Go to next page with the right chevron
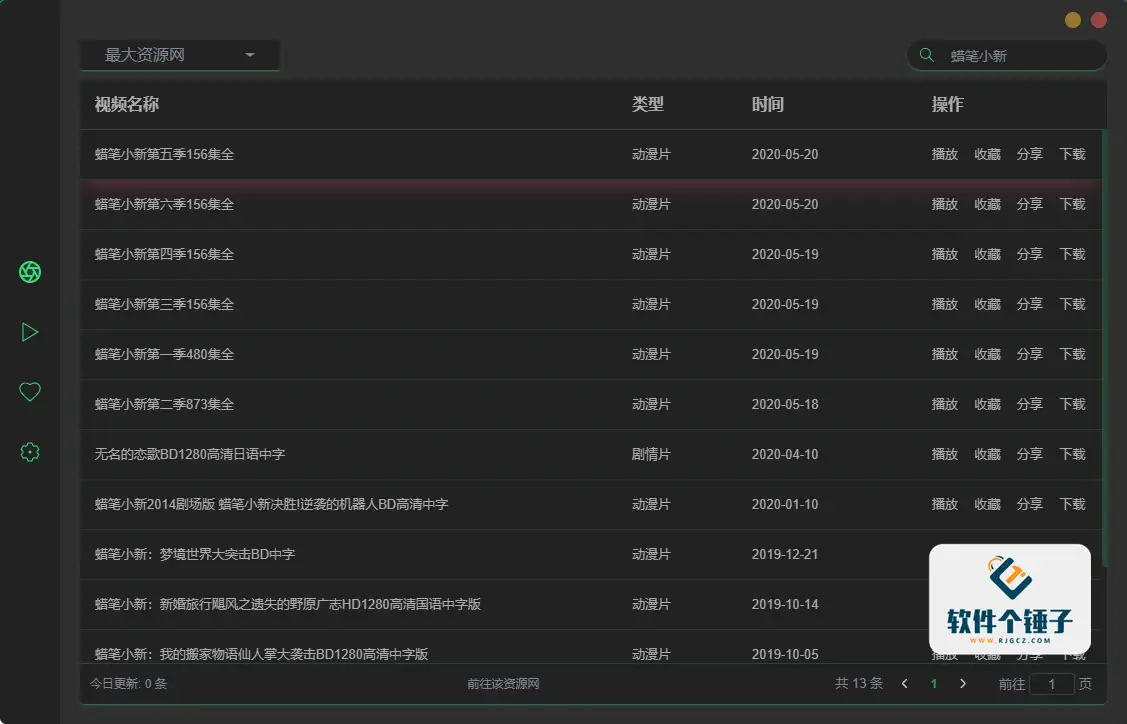This screenshot has height=724, width=1127. tap(962, 683)
